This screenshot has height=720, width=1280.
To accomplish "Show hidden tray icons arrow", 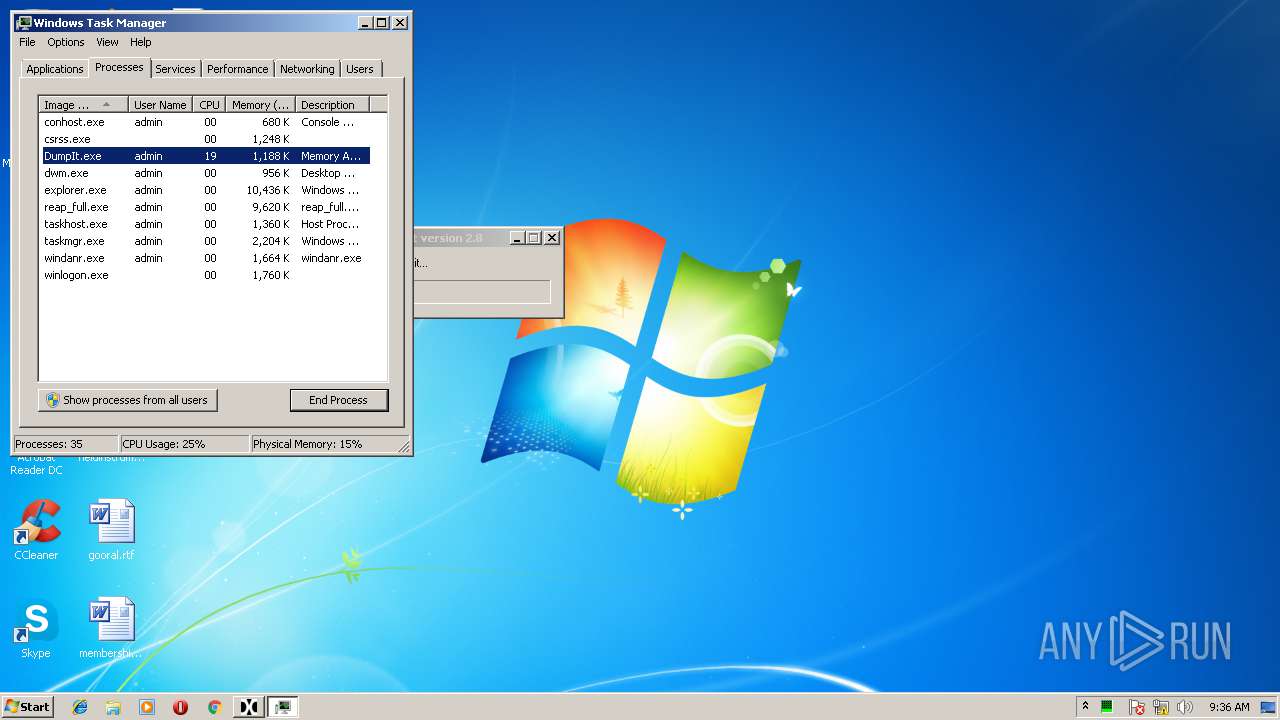I will (1085, 707).
